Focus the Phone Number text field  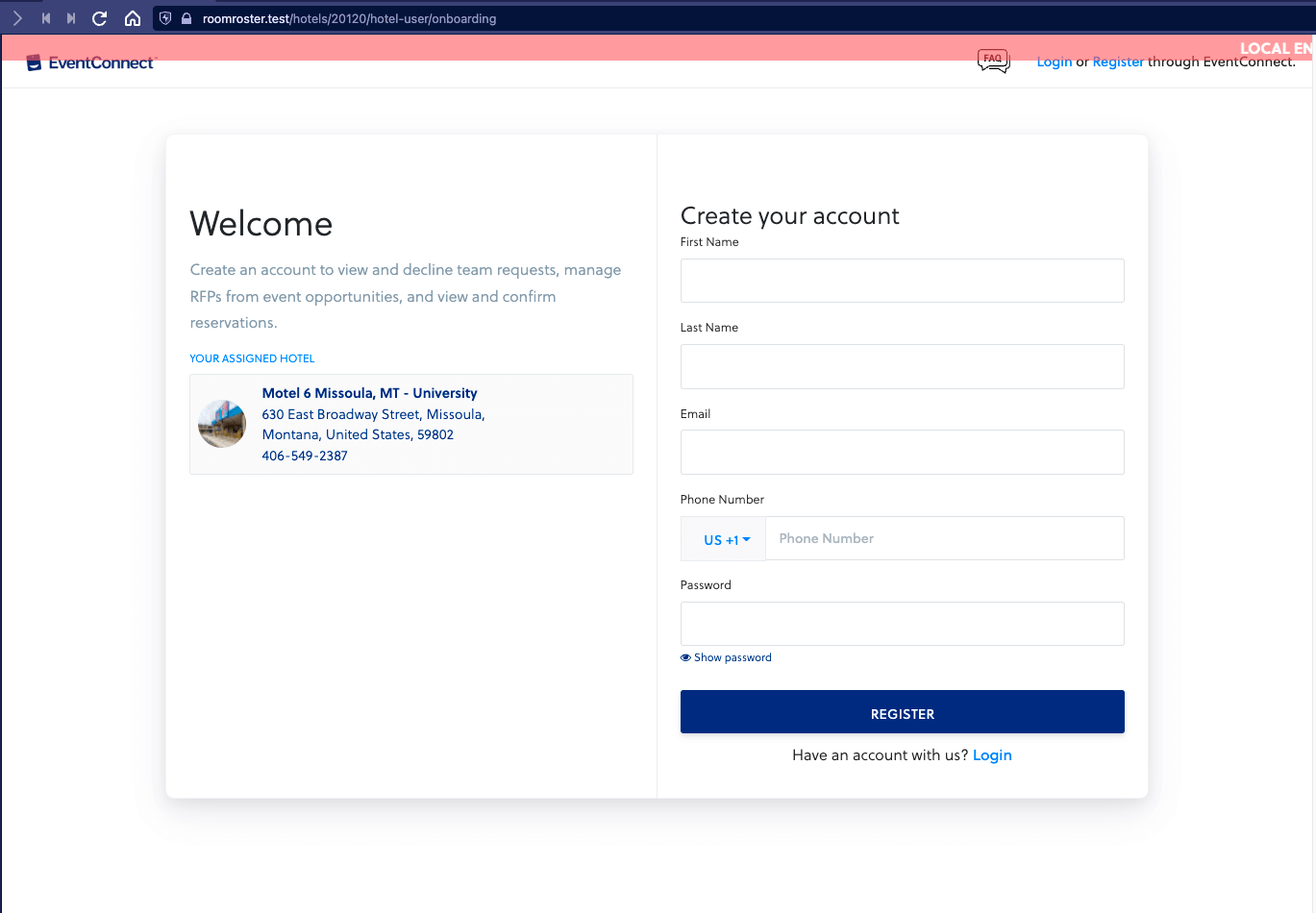click(x=945, y=538)
